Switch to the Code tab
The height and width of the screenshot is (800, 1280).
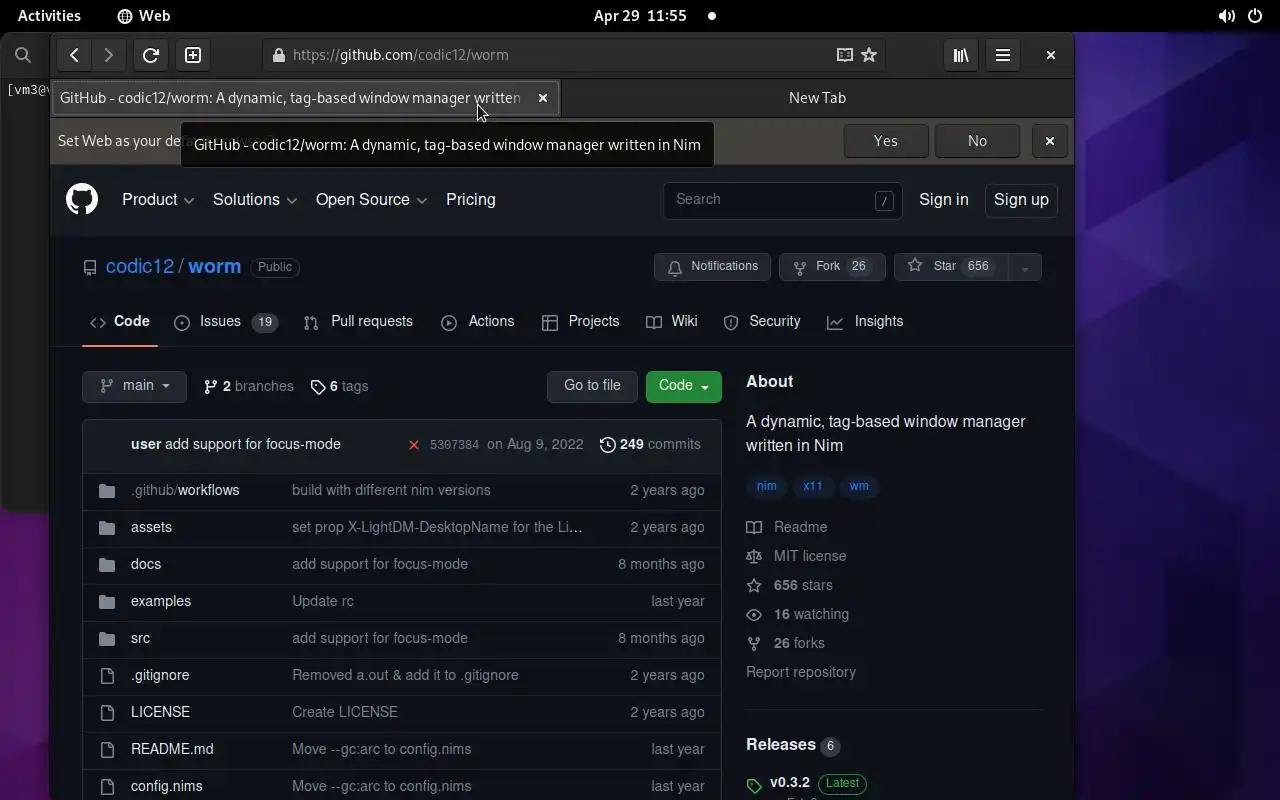pyautogui.click(x=120, y=321)
